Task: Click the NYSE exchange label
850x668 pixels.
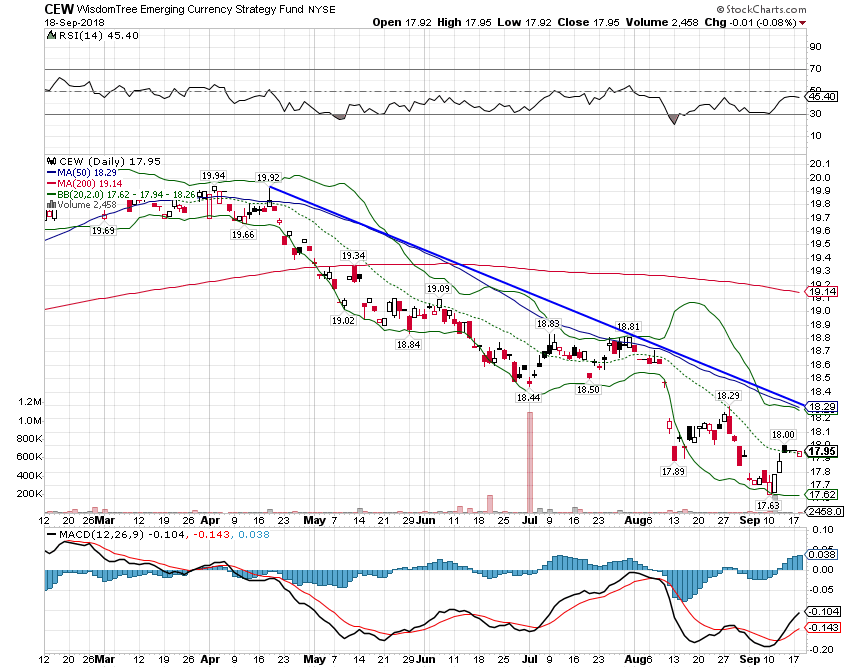Action: [322, 10]
